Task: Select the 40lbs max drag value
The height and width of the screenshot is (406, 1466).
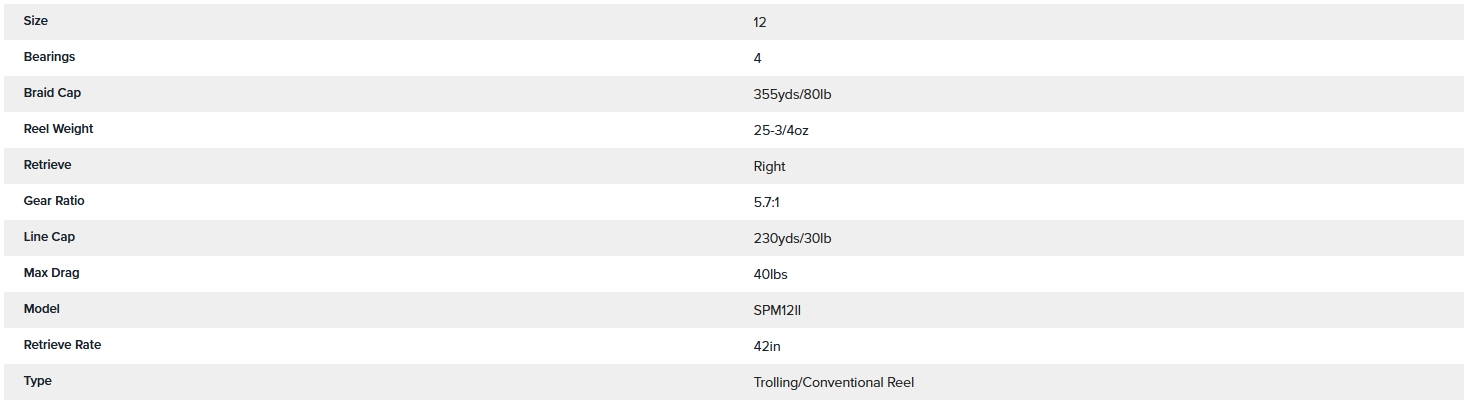Action: click(771, 274)
